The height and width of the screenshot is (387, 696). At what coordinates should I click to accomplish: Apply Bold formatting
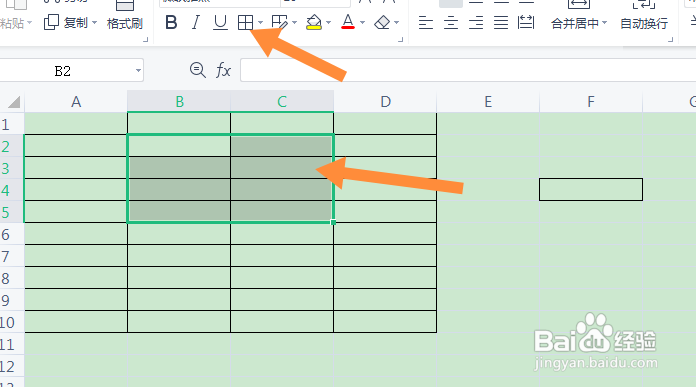point(171,22)
